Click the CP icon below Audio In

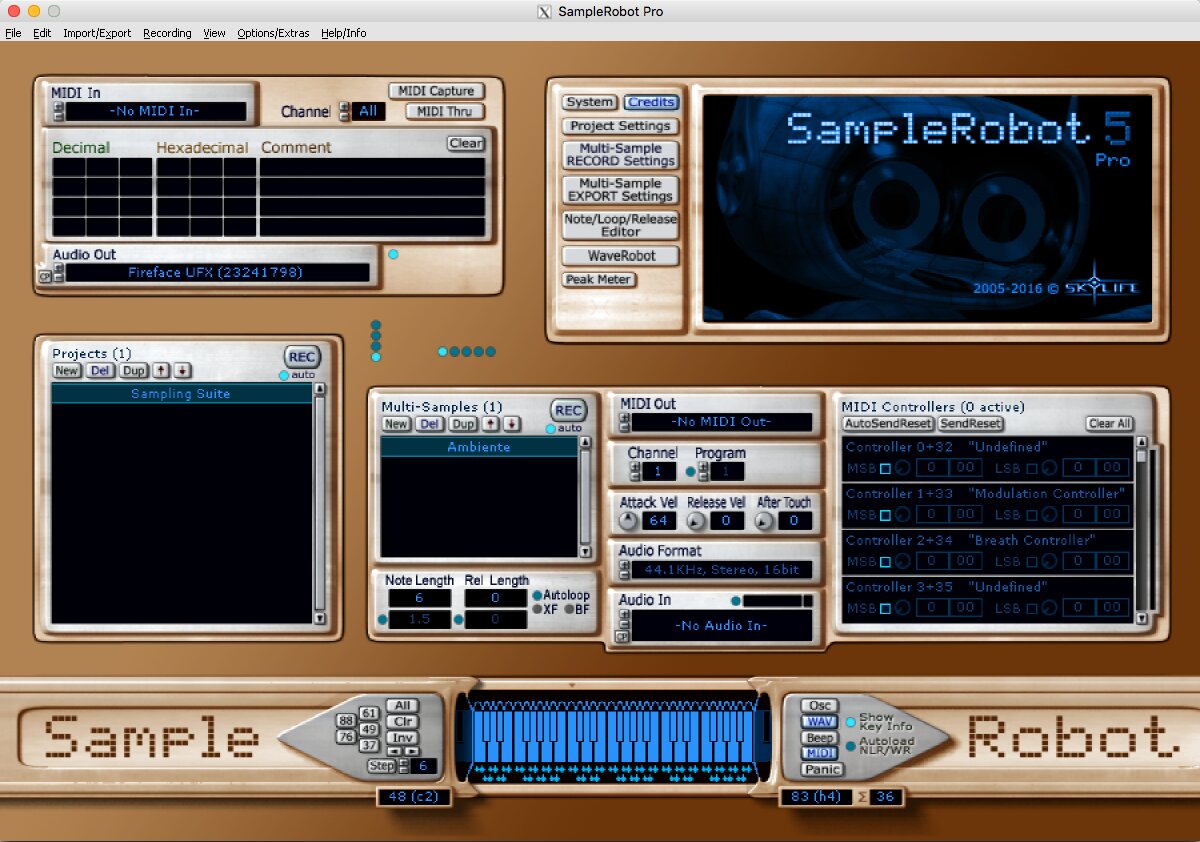tap(623, 637)
